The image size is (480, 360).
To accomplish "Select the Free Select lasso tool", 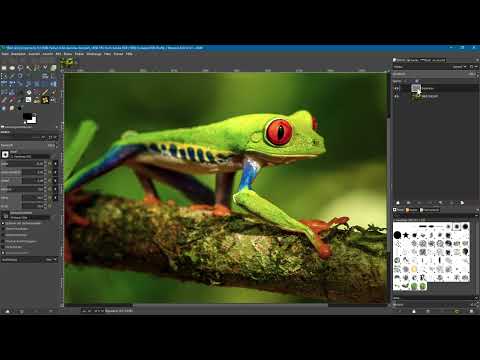I will 20,68.
